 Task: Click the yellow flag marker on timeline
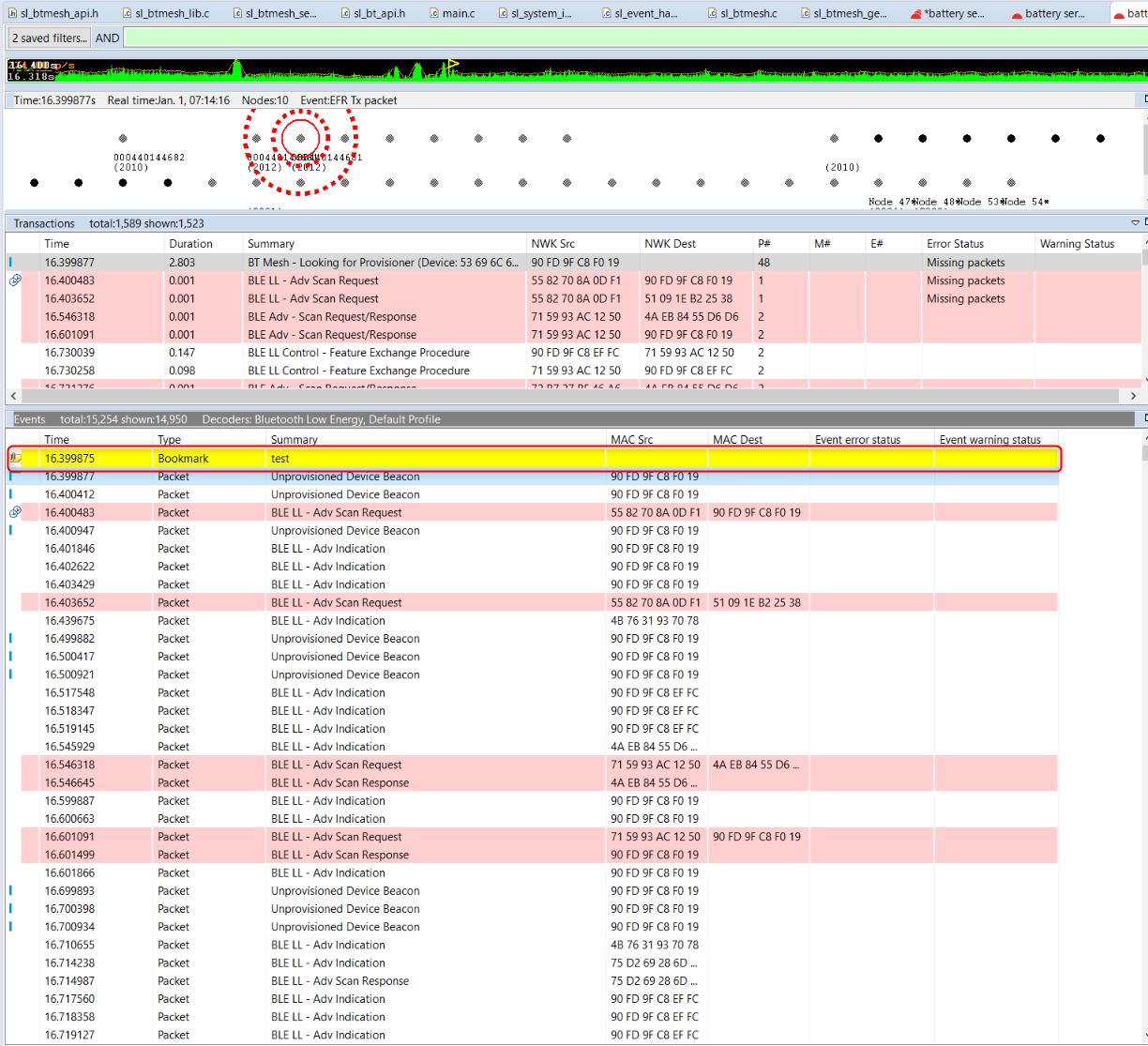[453, 65]
